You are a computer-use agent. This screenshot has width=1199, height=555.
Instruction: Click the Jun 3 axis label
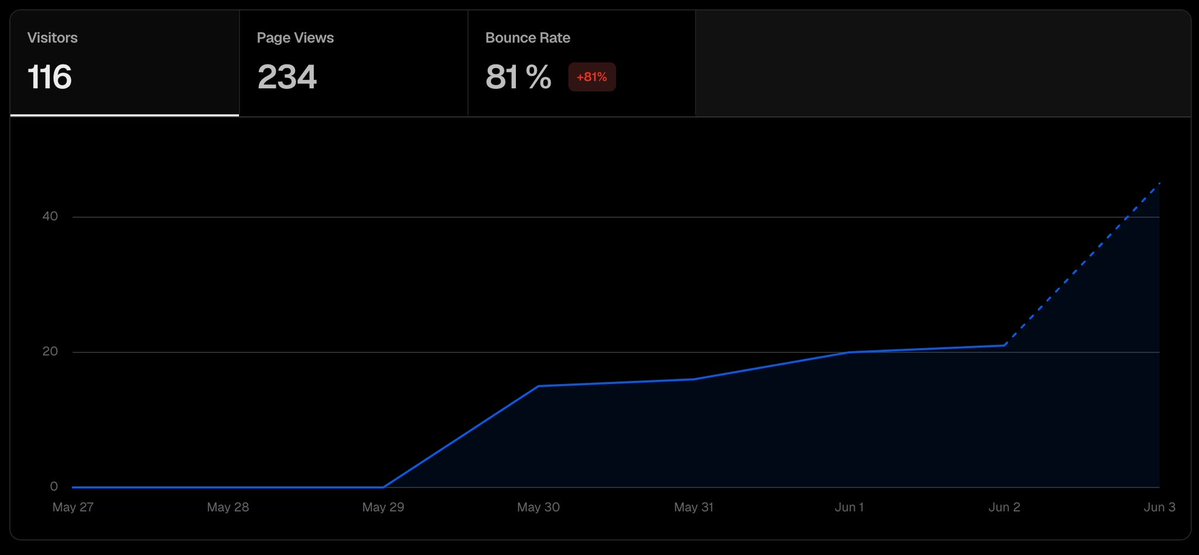pos(1159,507)
